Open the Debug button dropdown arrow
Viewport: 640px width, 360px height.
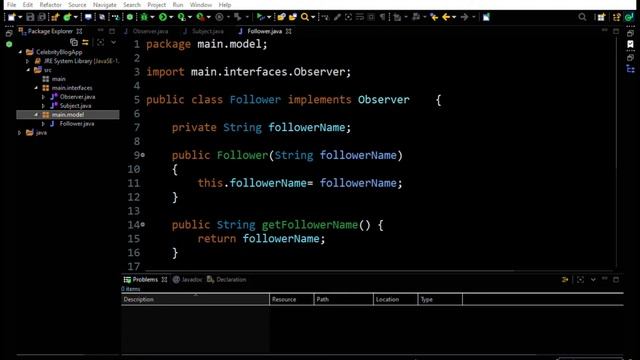coord(152,17)
